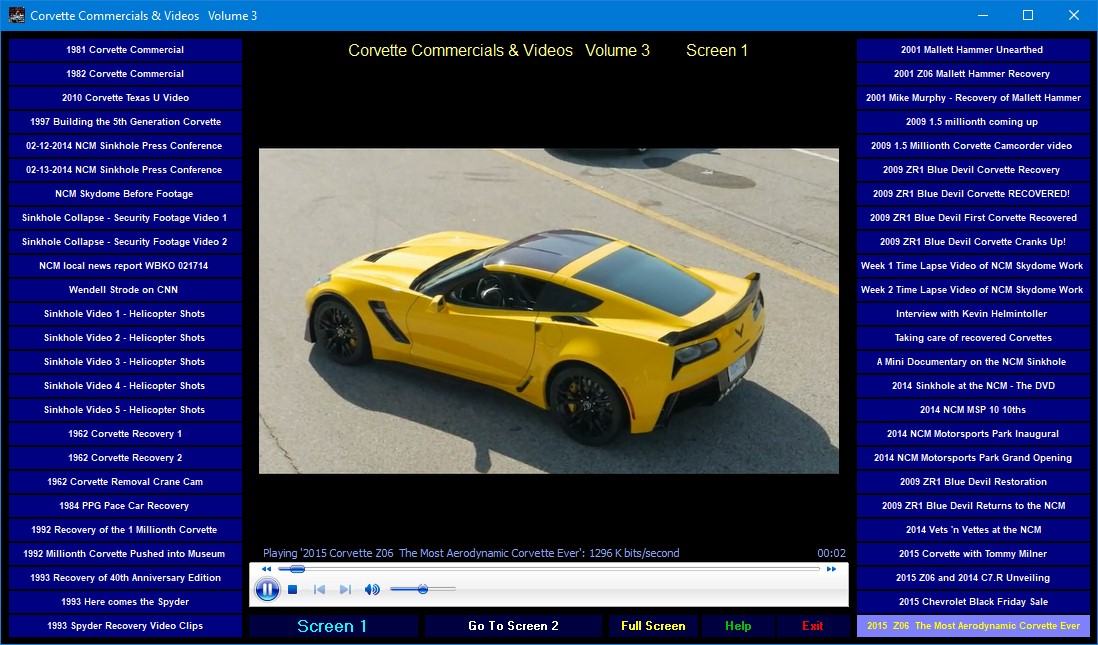Screen dimensions: 1098x645
Task: Open 1962 Corvette Recovery 2
Action: point(125,457)
